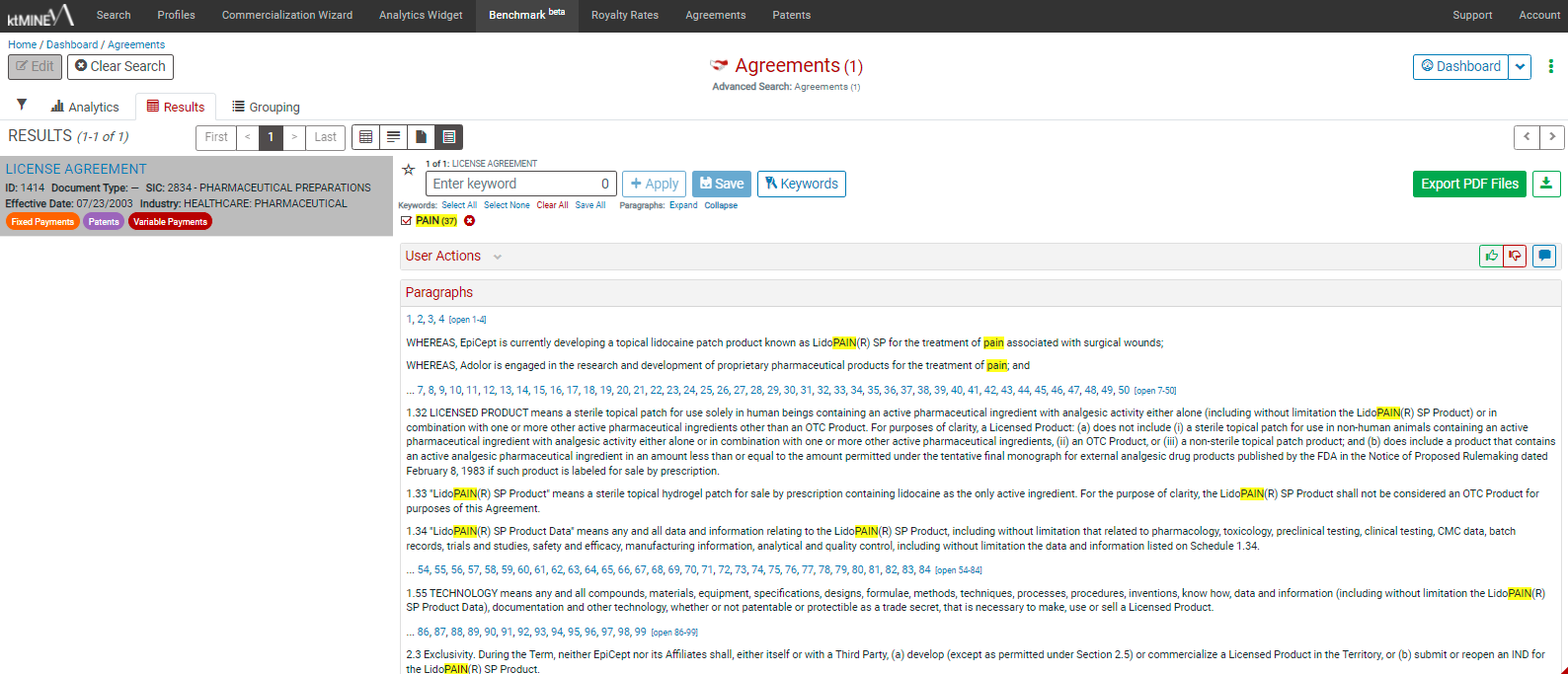Expand the User Actions section
Viewport: 1568px width, 674px height.
(x=498, y=257)
